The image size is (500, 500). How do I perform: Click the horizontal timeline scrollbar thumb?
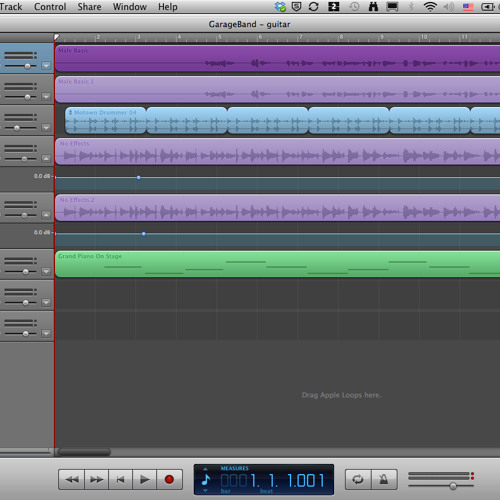84,452
